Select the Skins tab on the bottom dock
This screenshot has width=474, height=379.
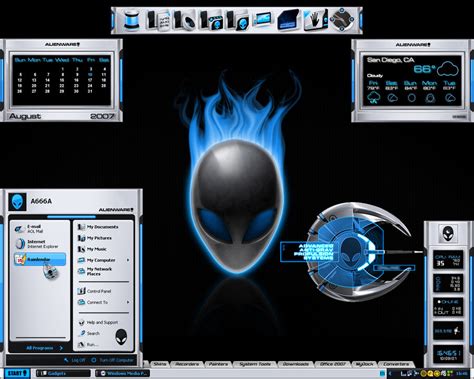coord(160,364)
